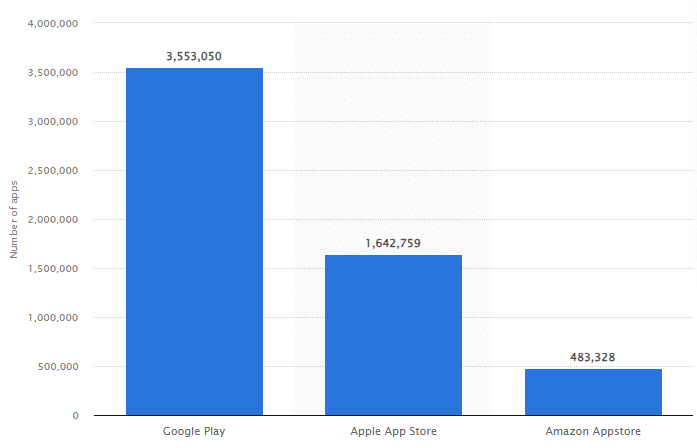Screen dimensions: 697x448
Task: Click the Apple App Store axis label
Action: 393,431
